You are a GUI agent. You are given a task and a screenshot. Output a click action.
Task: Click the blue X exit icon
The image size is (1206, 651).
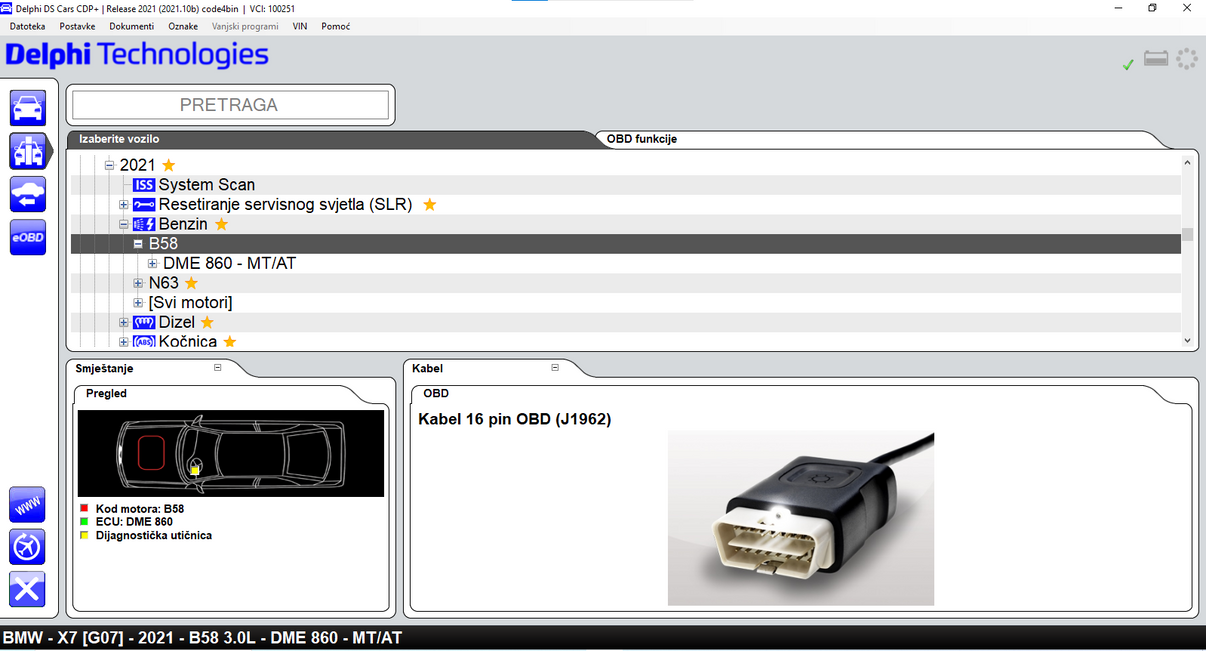click(x=27, y=589)
